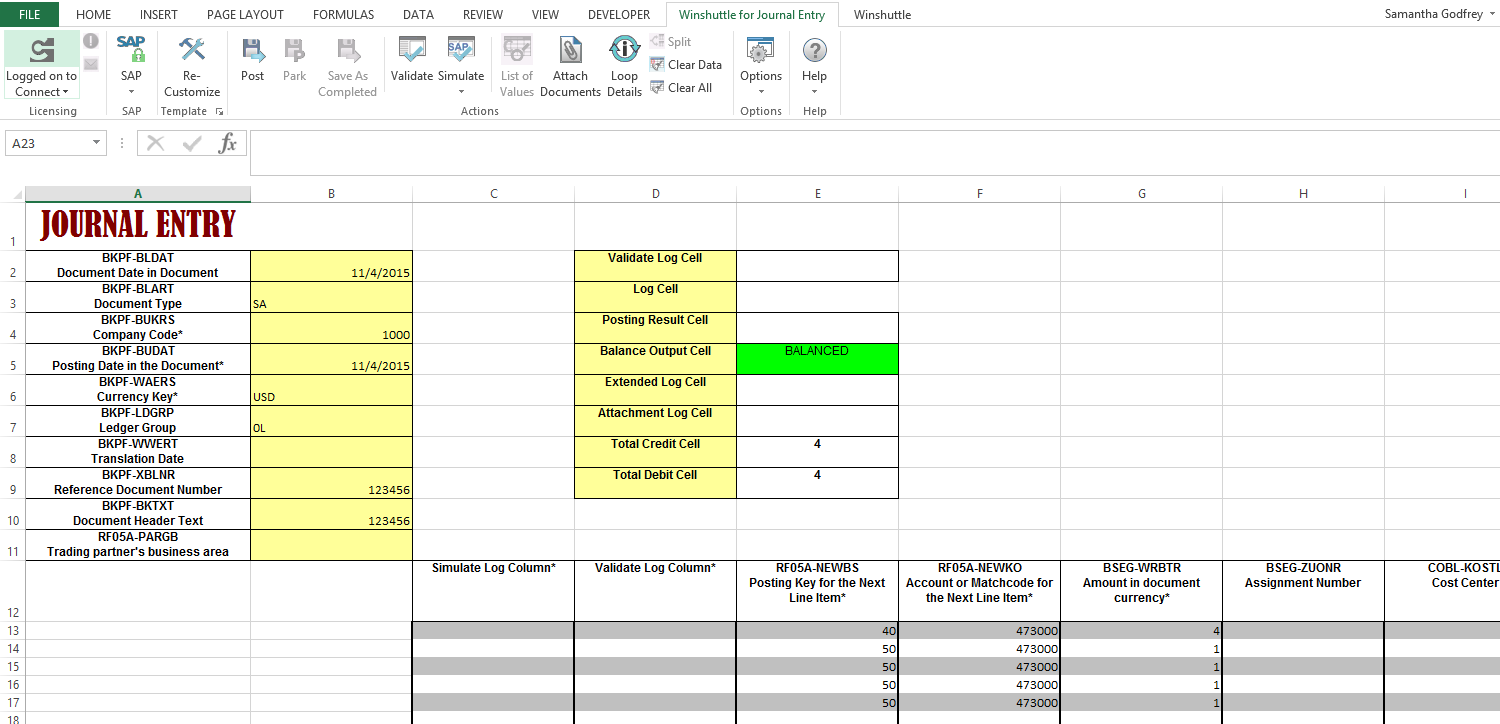The image size is (1500, 724).
Task: Click Save As Completed icon
Action: (347, 50)
